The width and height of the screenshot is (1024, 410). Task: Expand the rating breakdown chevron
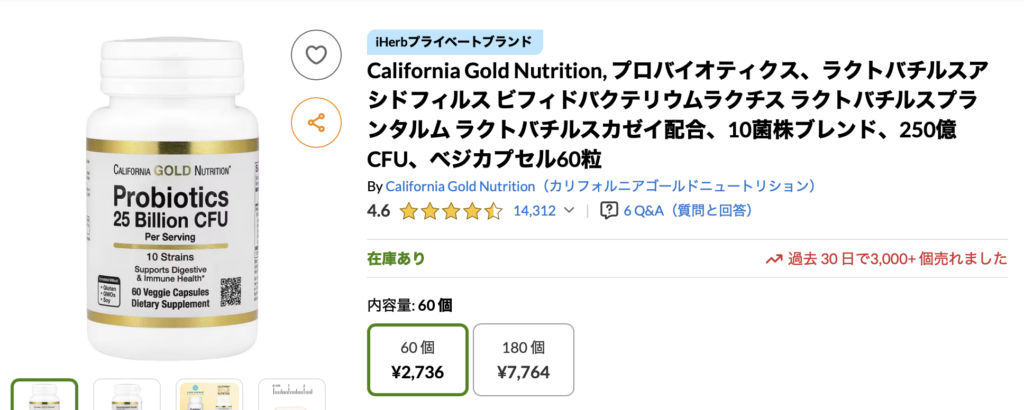coord(570,211)
